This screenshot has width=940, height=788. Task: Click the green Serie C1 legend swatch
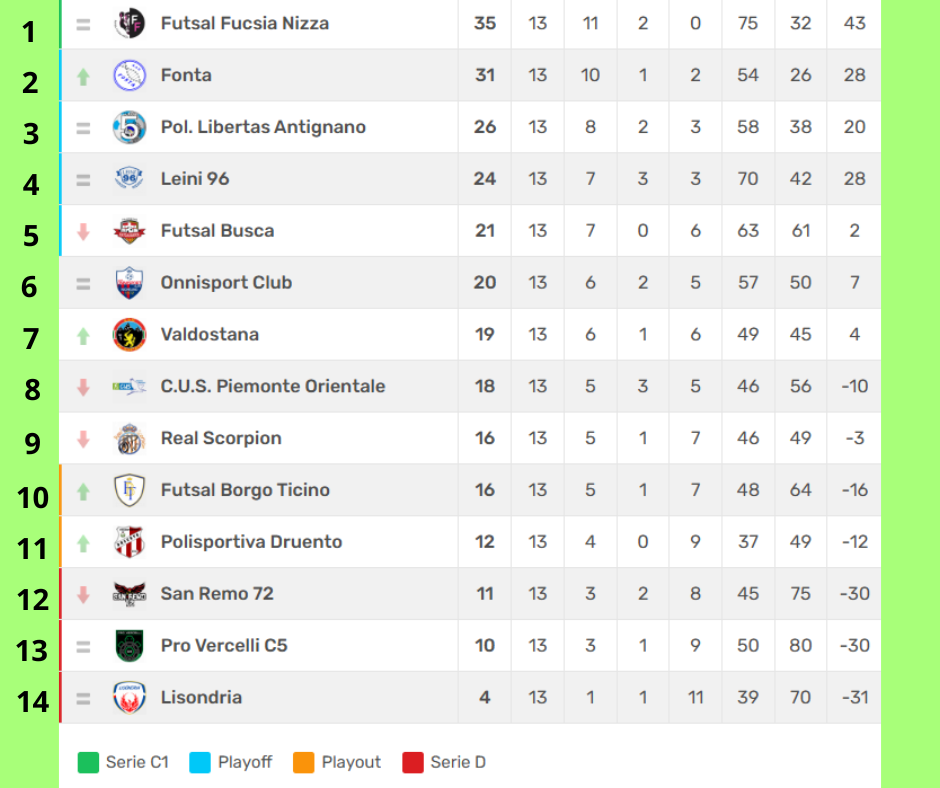click(88, 762)
